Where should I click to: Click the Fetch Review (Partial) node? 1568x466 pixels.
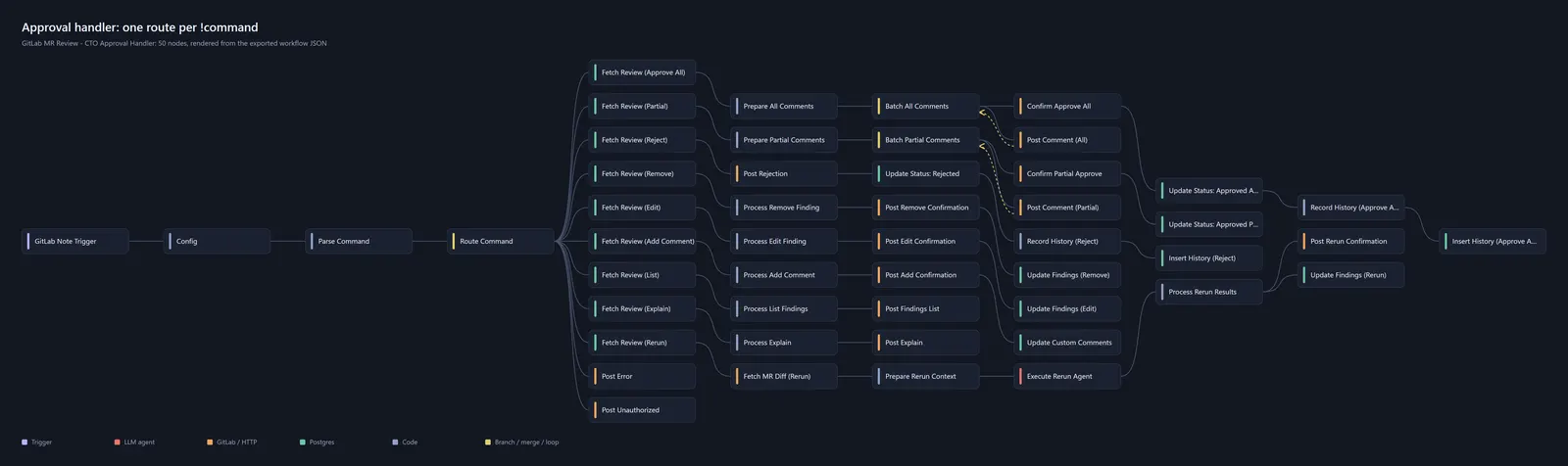click(x=642, y=106)
